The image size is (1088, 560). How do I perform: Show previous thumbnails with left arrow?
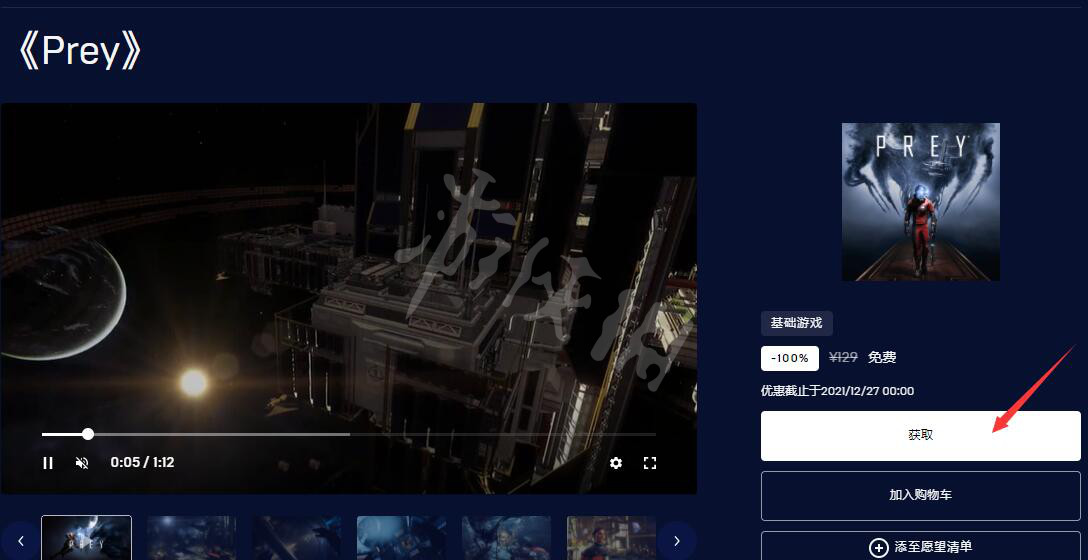(20, 541)
